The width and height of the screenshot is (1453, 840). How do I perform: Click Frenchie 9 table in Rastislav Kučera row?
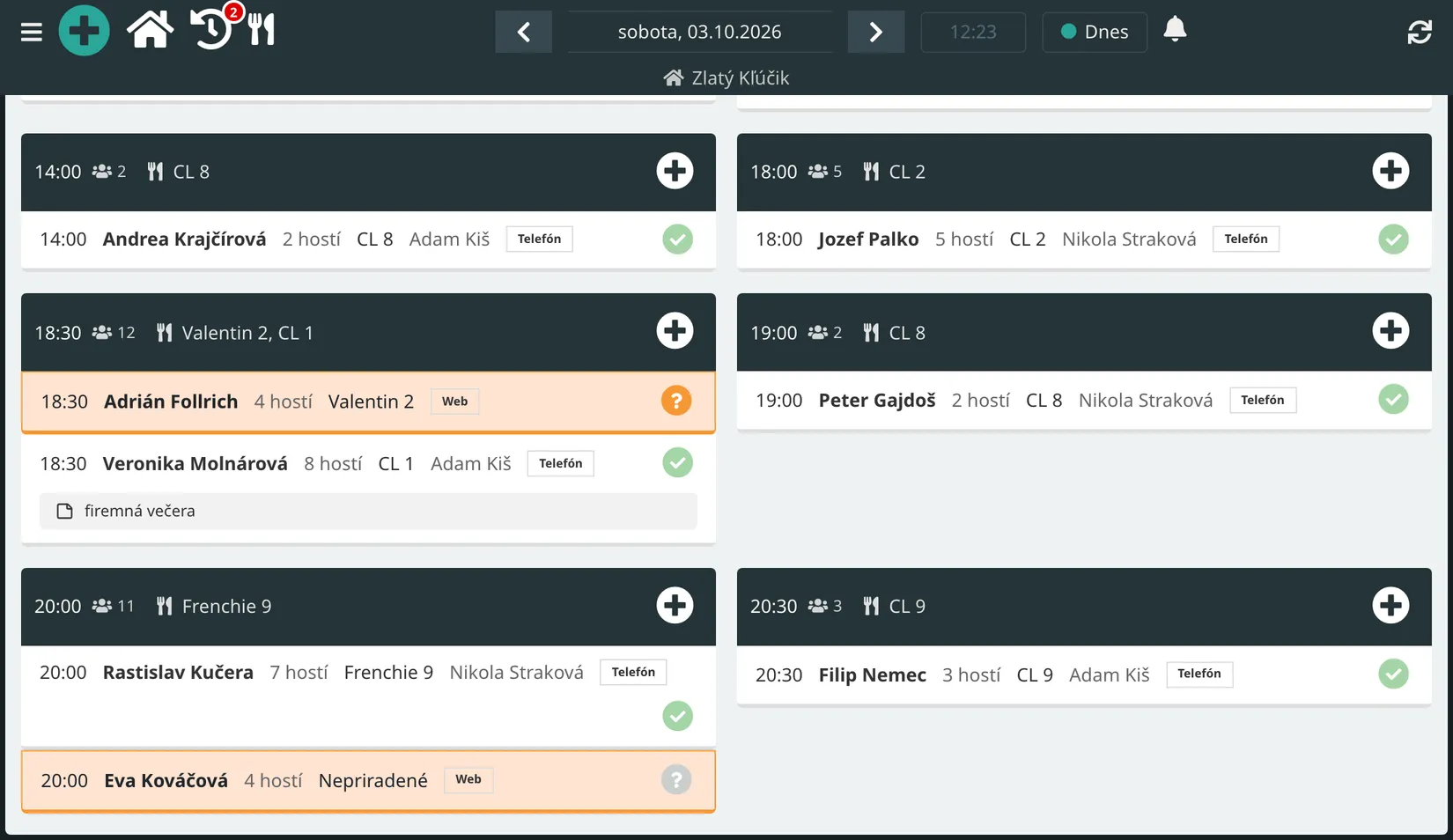coord(388,673)
